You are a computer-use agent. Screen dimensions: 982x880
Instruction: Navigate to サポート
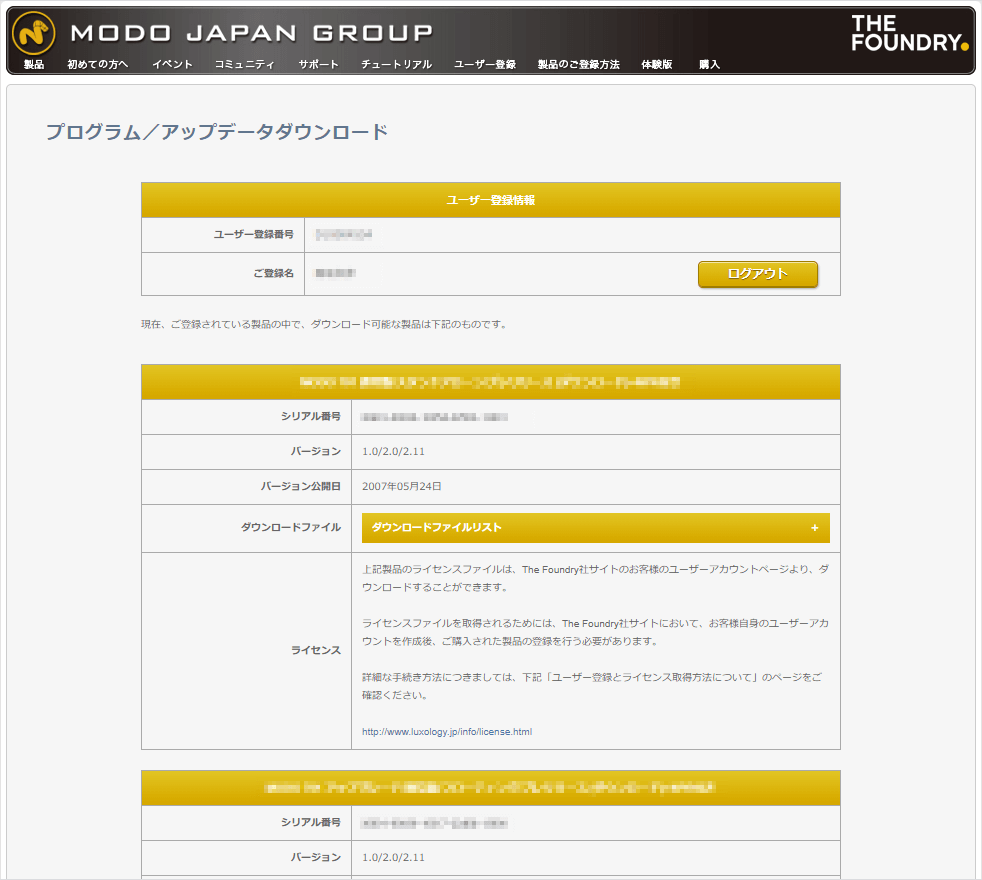click(318, 65)
